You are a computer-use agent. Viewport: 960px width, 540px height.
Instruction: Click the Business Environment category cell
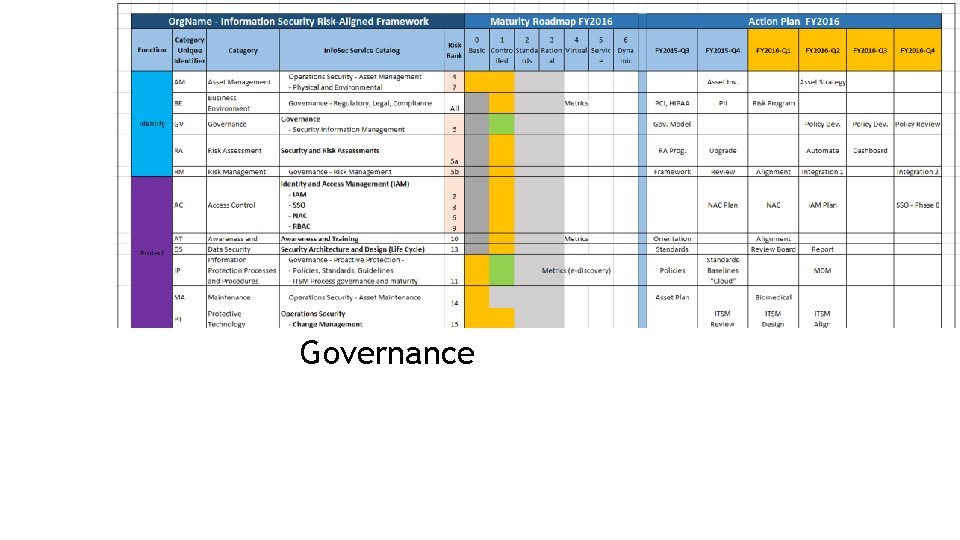(242, 103)
